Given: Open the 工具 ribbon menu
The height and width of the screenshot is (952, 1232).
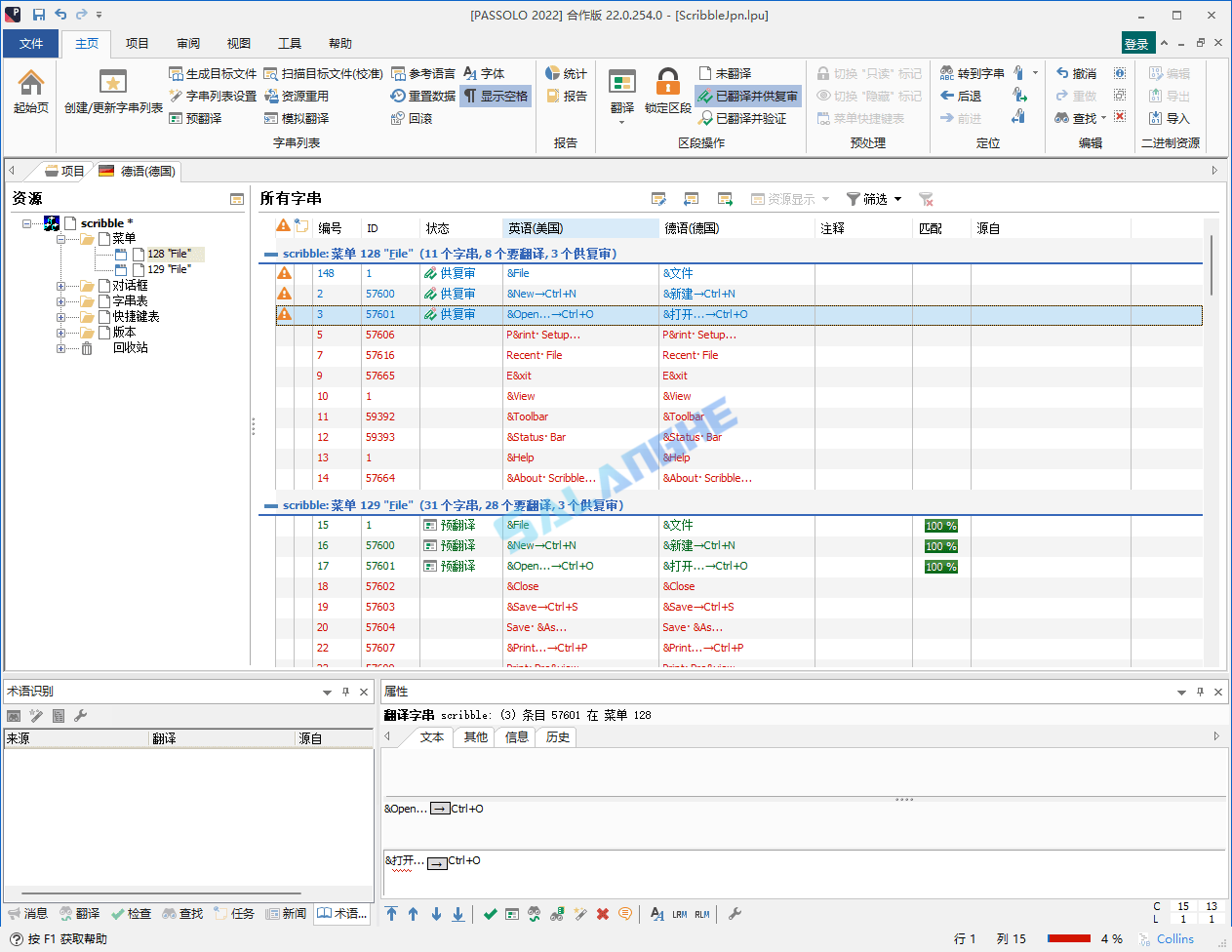Looking at the screenshot, I should click(x=291, y=43).
